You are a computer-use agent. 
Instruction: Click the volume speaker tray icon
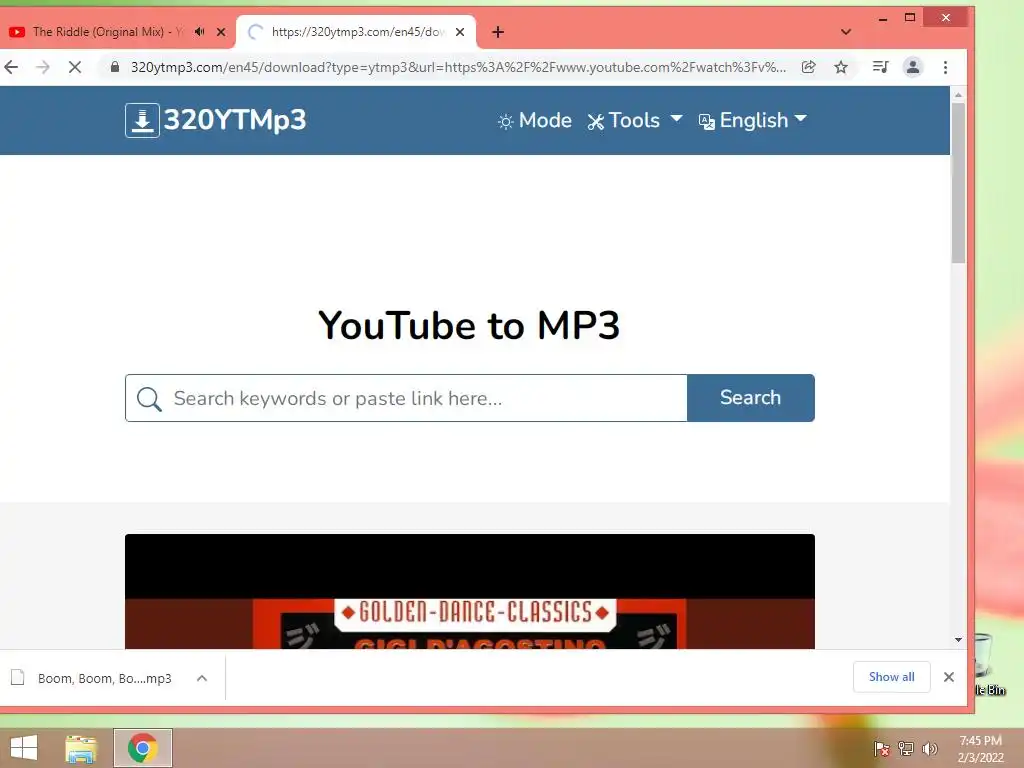930,749
